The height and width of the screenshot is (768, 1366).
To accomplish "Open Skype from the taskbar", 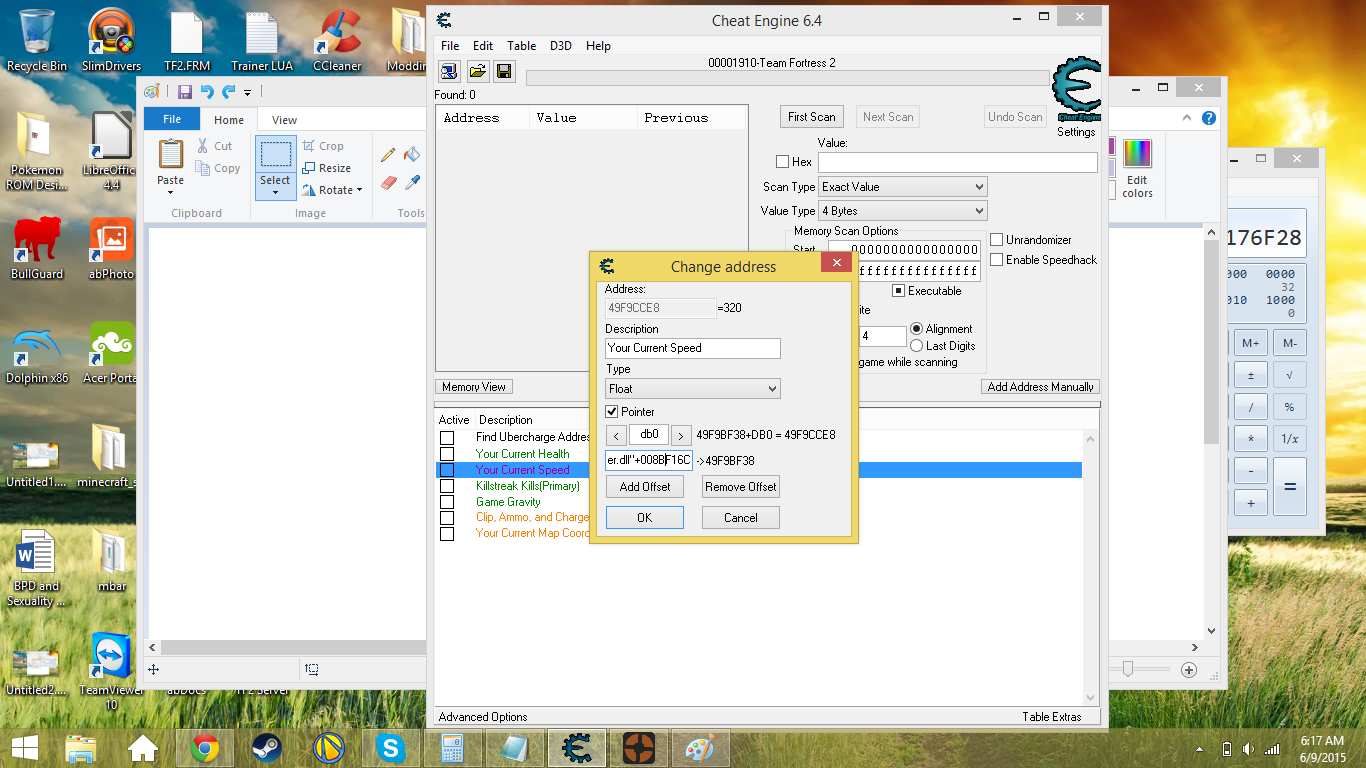I will [390, 748].
